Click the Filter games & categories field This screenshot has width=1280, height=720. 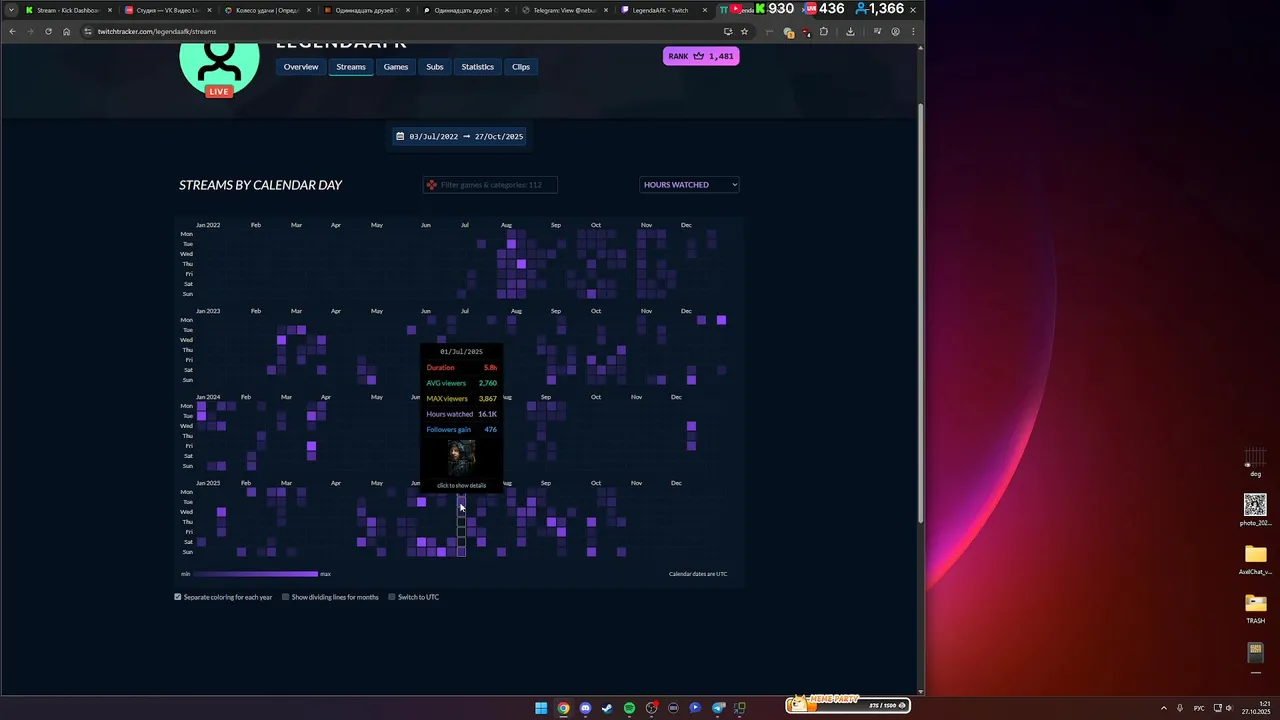coord(490,184)
